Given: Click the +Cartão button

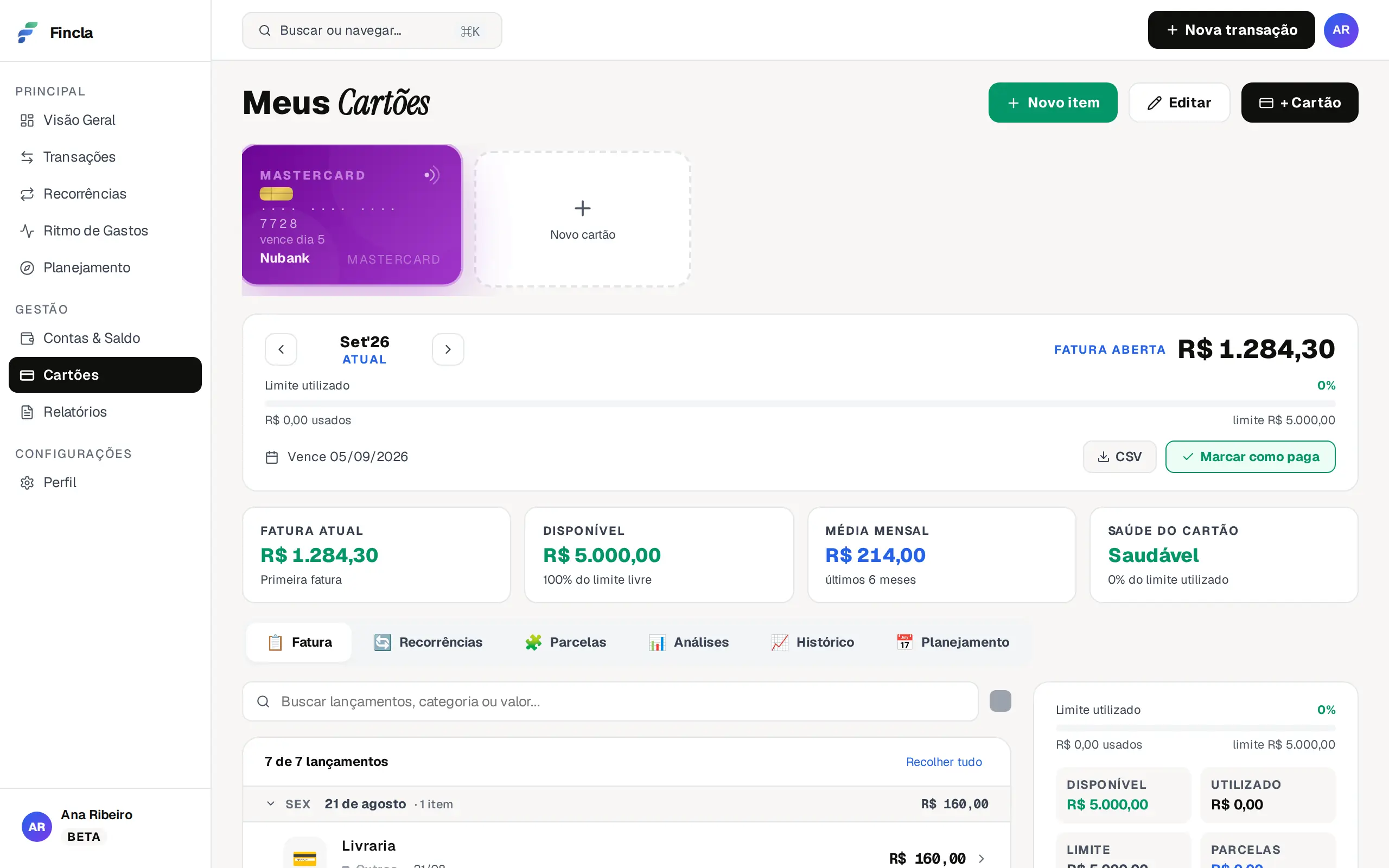Looking at the screenshot, I should pos(1299,103).
